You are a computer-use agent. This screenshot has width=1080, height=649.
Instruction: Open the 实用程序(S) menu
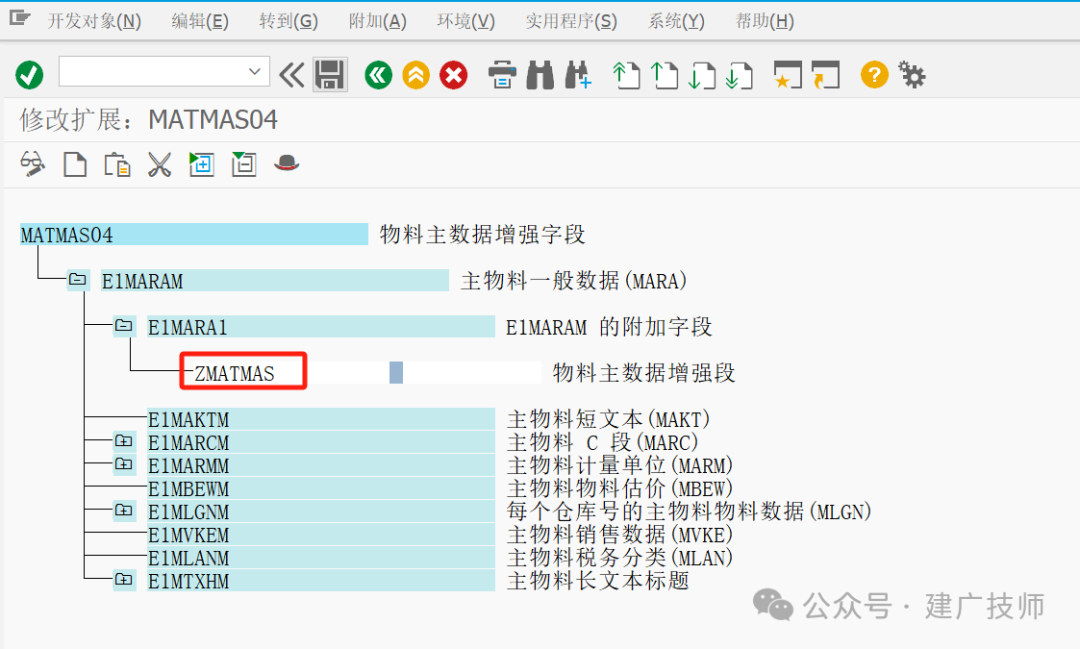coord(571,21)
